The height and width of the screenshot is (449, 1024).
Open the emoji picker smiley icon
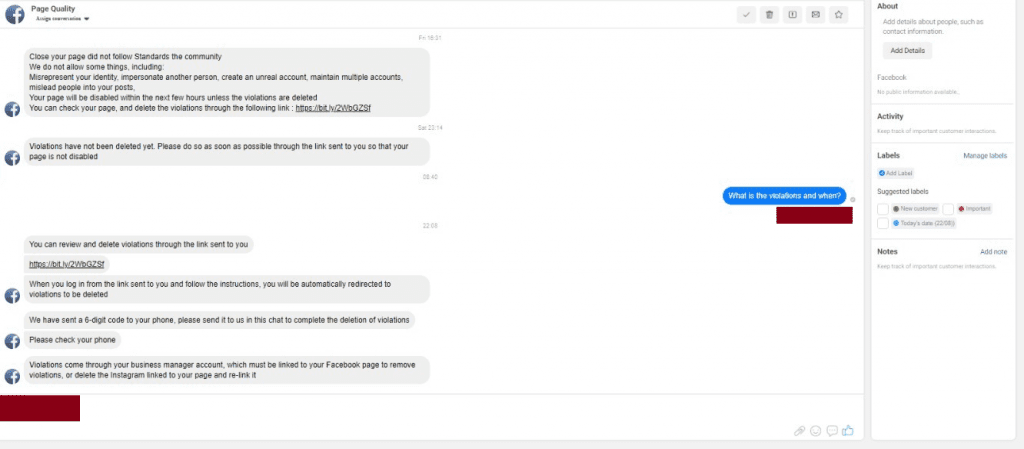[x=815, y=431]
